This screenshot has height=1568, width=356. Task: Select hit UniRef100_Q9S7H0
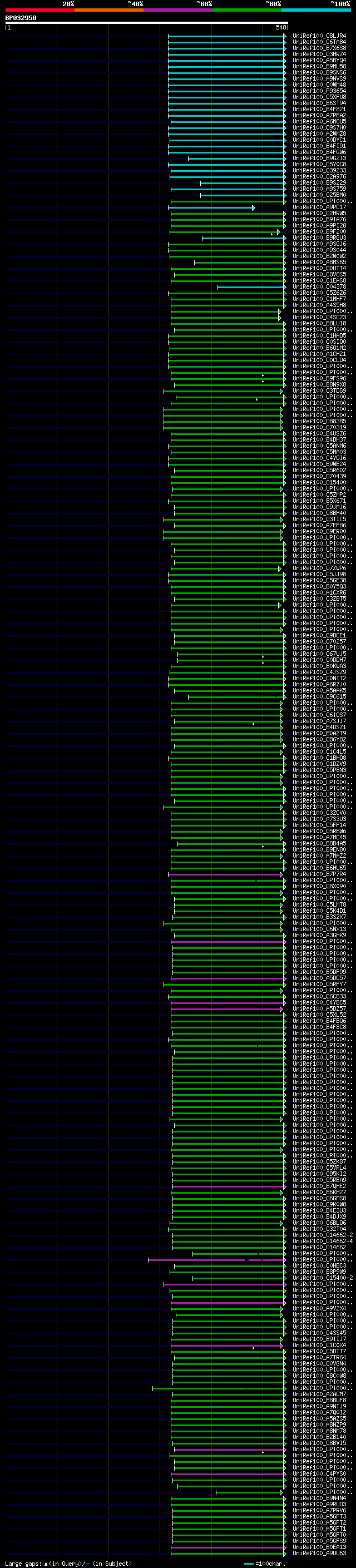[319, 128]
